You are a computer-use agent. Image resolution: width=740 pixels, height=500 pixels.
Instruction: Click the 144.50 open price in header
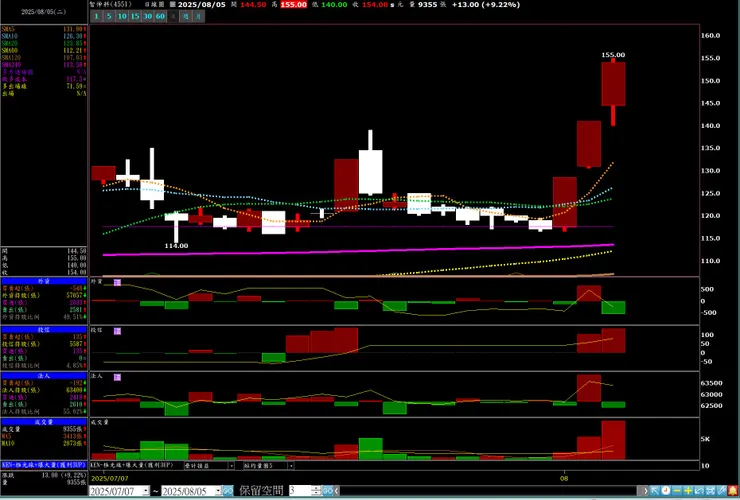point(253,5)
